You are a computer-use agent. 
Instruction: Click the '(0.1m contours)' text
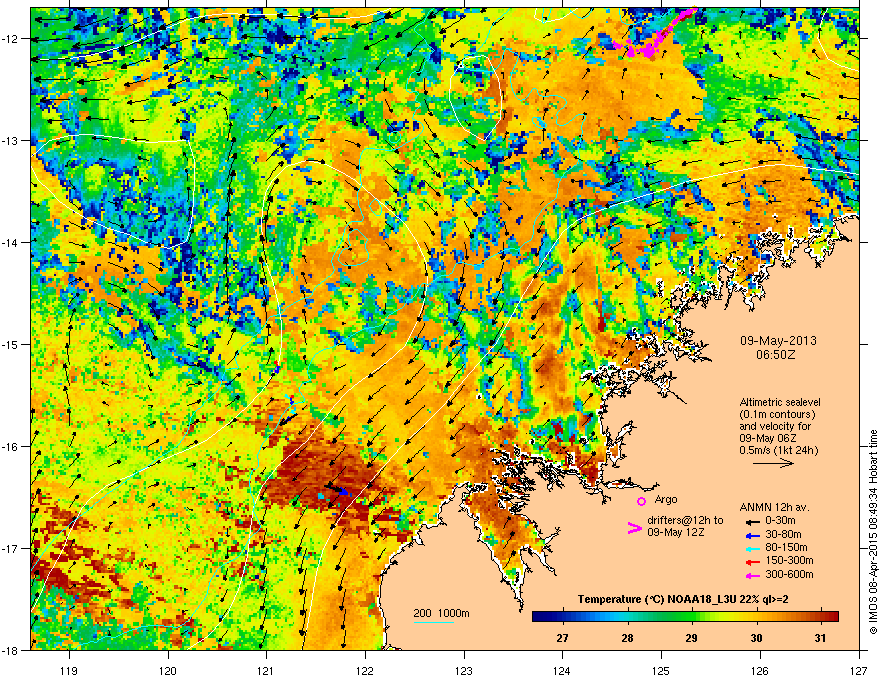point(777,415)
